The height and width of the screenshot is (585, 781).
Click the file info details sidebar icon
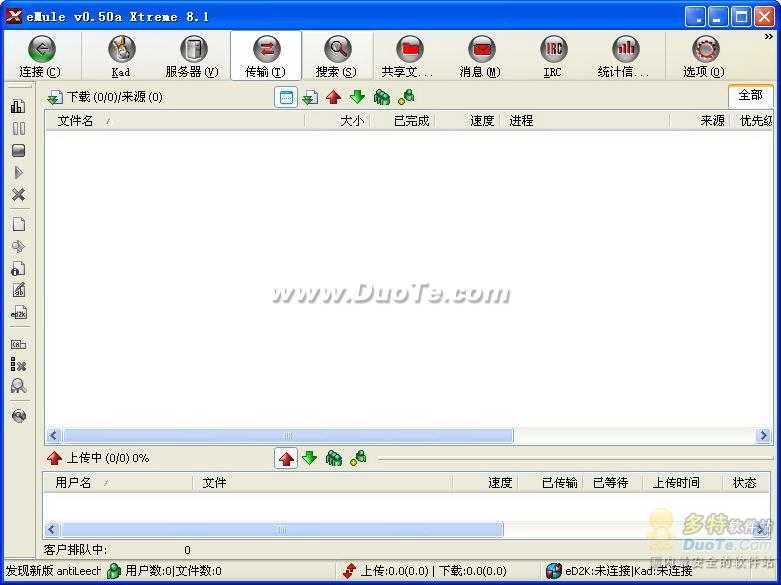click(18, 269)
